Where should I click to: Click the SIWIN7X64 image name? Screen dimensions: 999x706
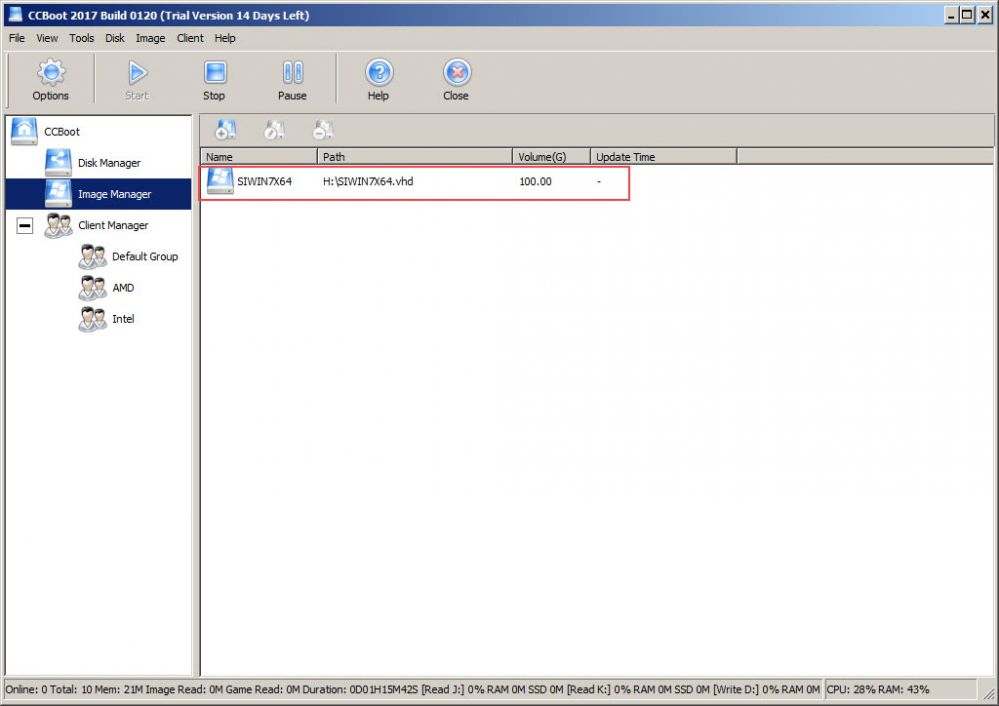point(264,182)
